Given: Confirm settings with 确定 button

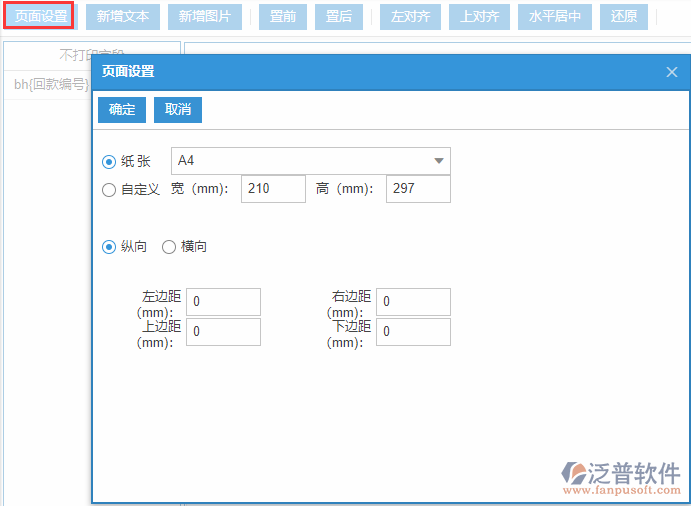Looking at the screenshot, I should [x=122, y=110].
